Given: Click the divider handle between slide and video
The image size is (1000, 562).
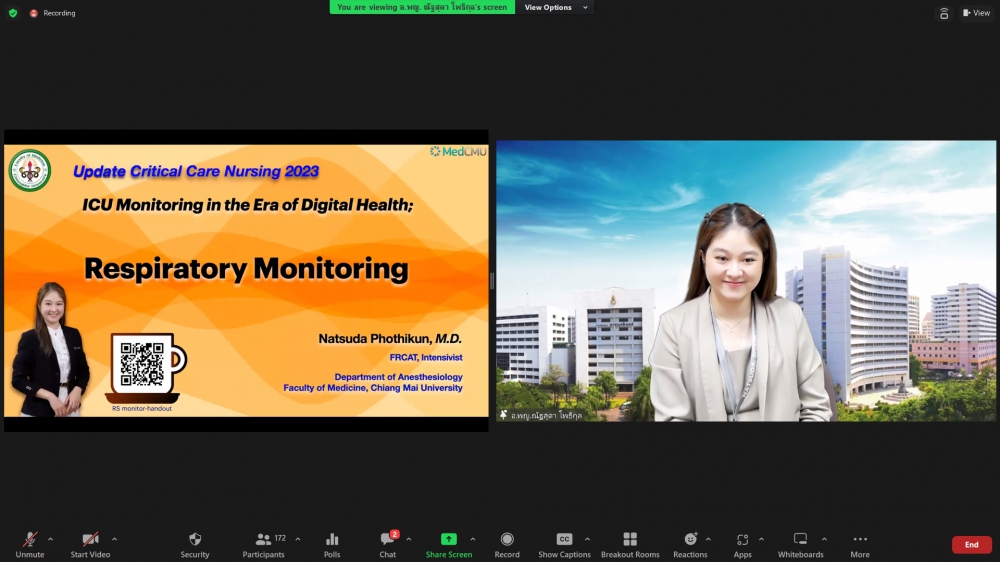Looking at the screenshot, I should point(492,281).
